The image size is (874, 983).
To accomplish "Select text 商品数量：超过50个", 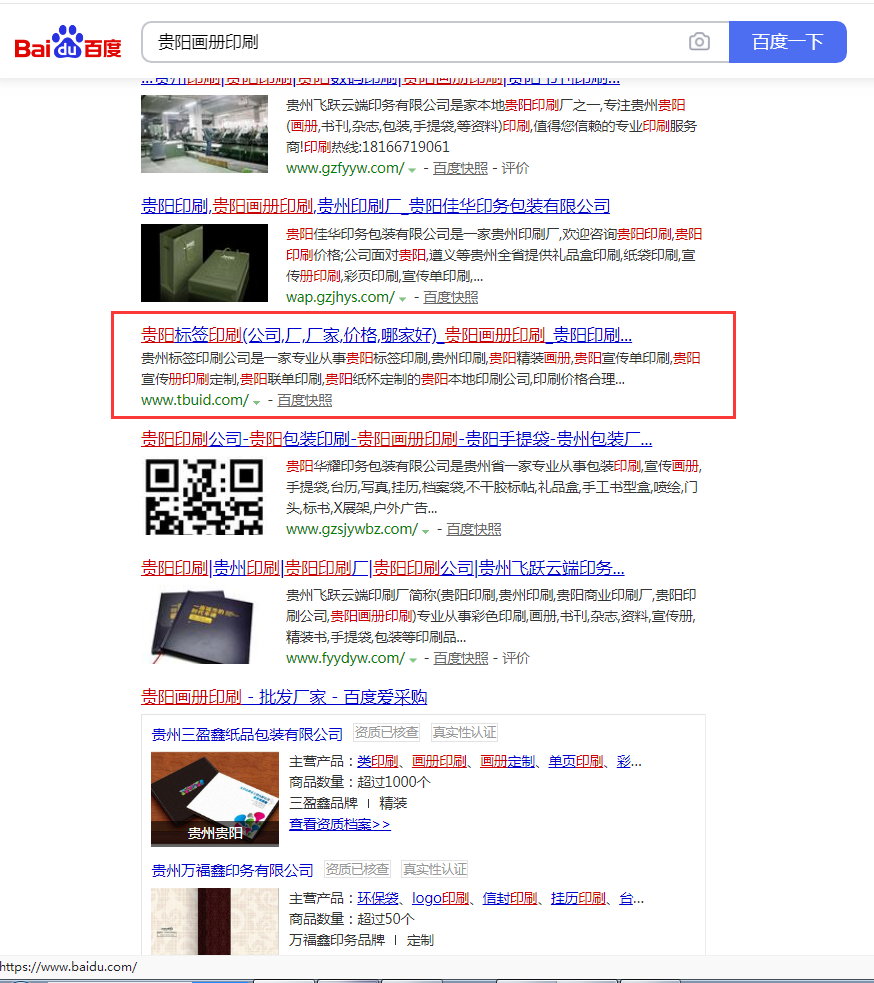I will (352, 918).
